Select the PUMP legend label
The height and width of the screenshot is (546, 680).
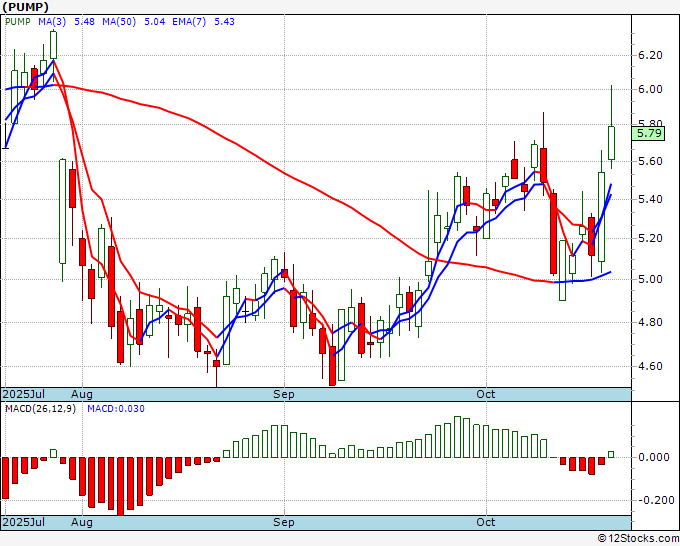click(x=18, y=22)
